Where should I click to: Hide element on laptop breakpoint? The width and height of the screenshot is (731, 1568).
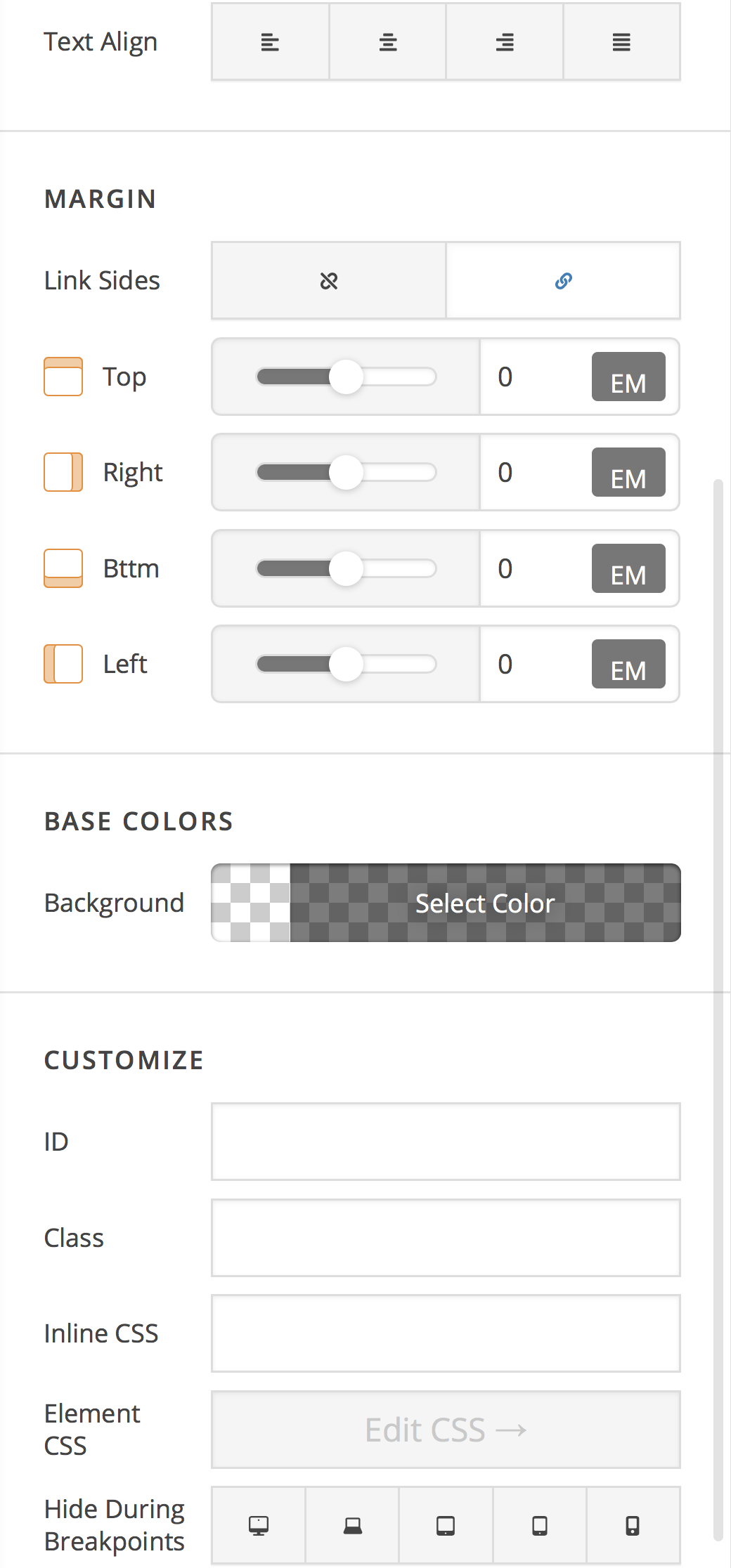352,1525
